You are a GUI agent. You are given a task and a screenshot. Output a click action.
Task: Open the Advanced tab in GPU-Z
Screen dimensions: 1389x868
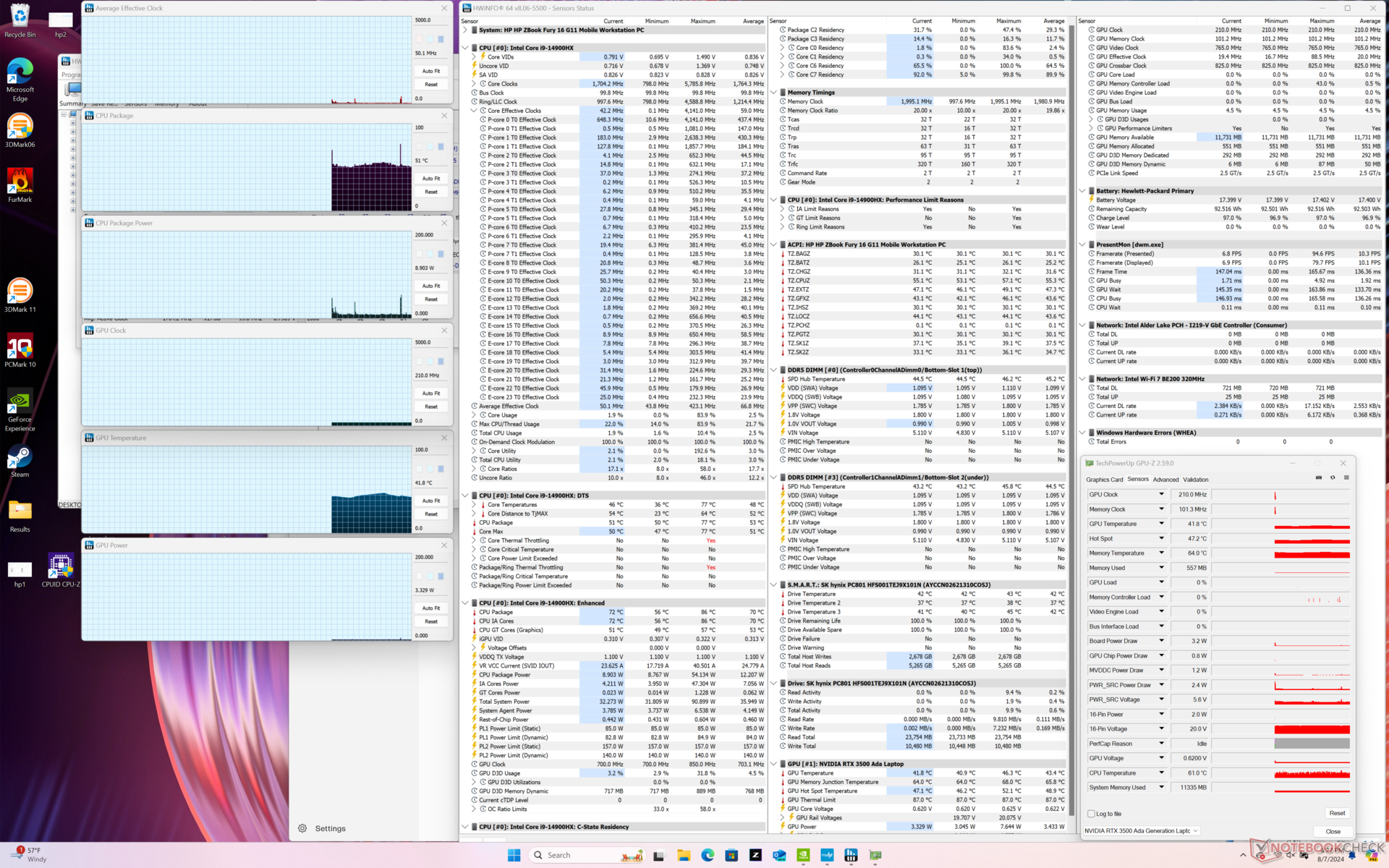1165,480
